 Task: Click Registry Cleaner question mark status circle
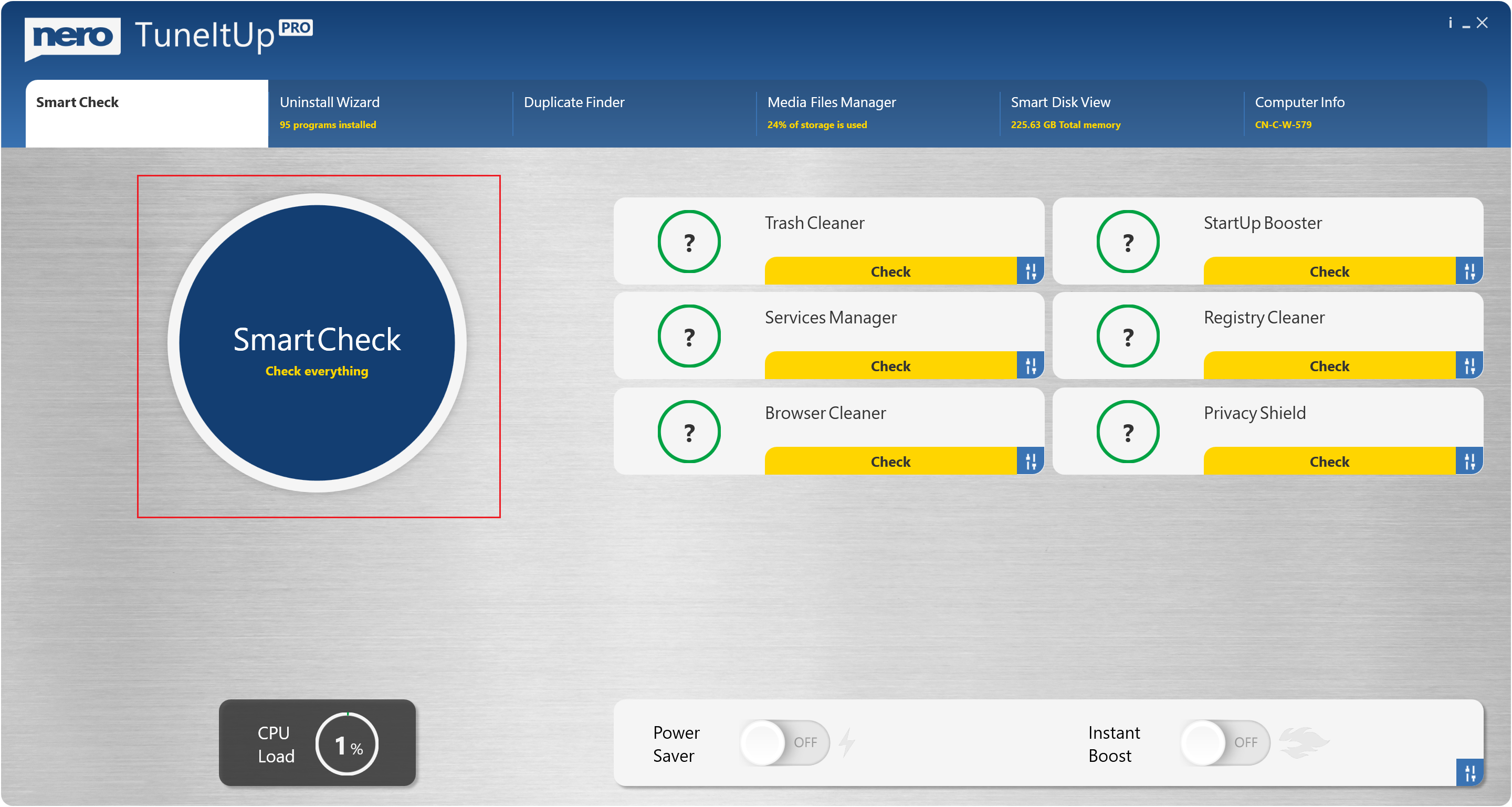[1128, 337]
